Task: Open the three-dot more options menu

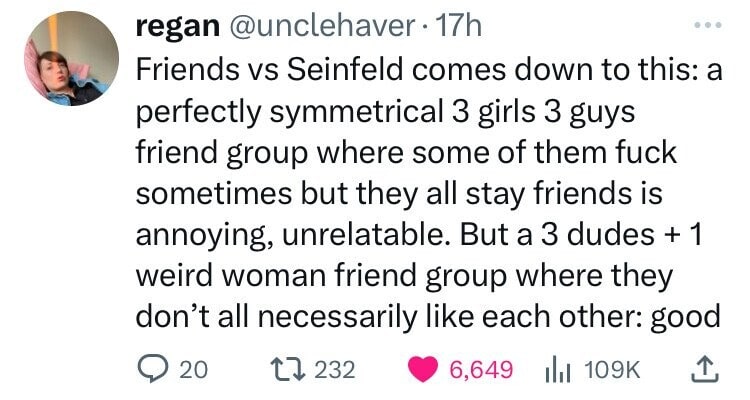Action: click(707, 26)
